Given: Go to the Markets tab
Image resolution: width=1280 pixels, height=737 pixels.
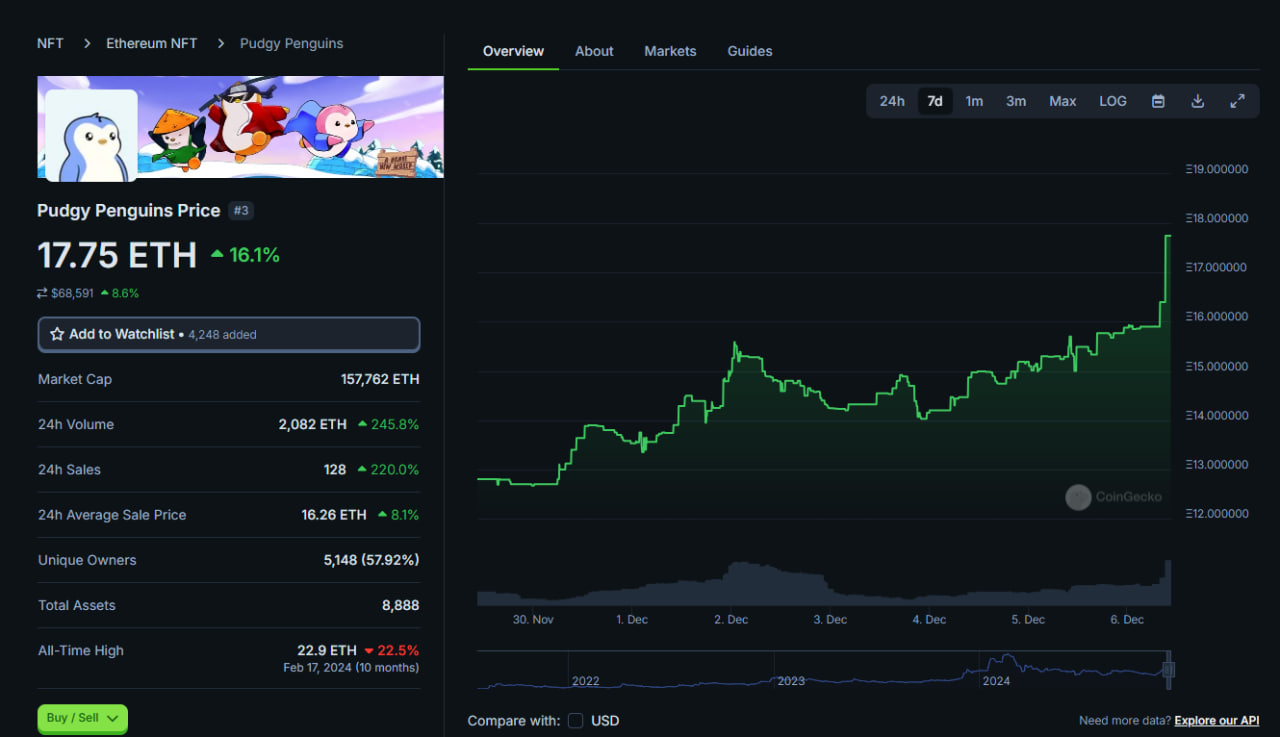Looking at the screenshot, I should [x=670, y=51].
